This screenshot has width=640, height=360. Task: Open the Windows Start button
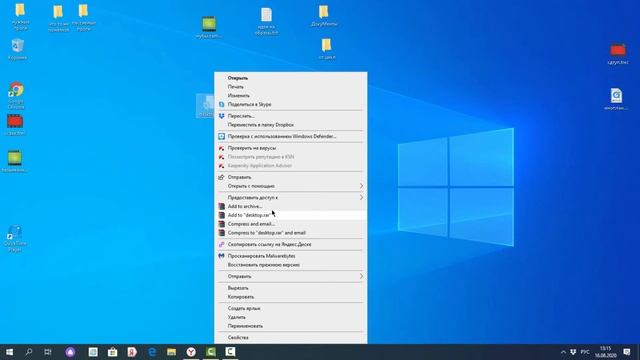(9, 352)
